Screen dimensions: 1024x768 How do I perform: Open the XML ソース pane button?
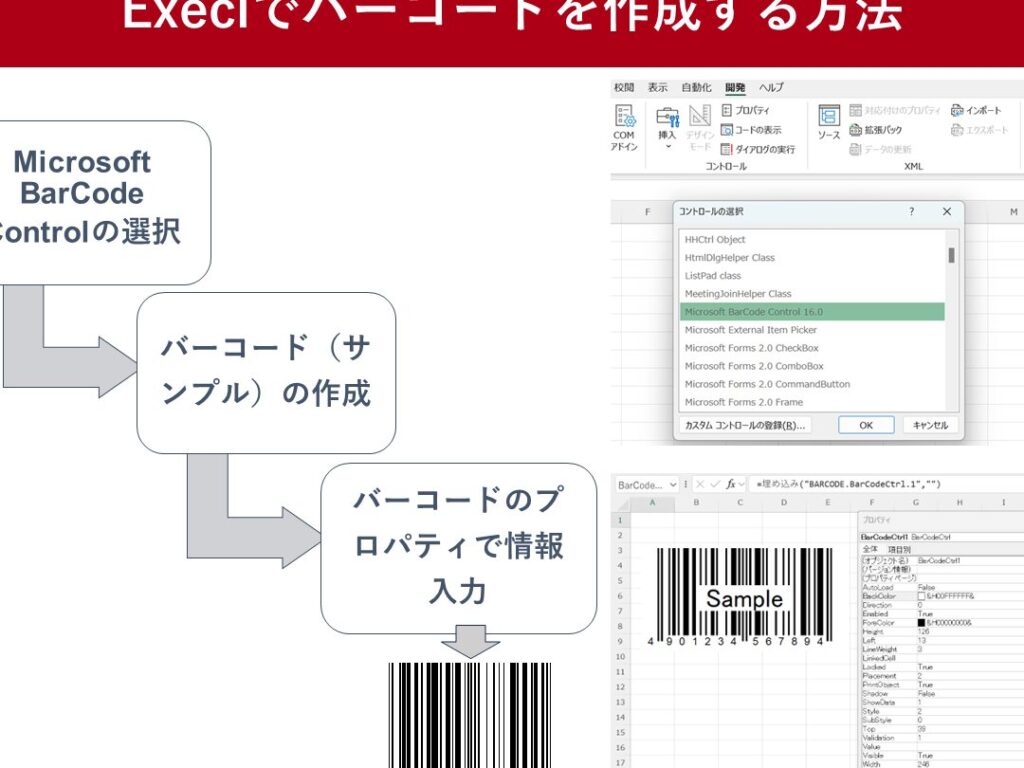pyautogui.click(x=829, y=123)
